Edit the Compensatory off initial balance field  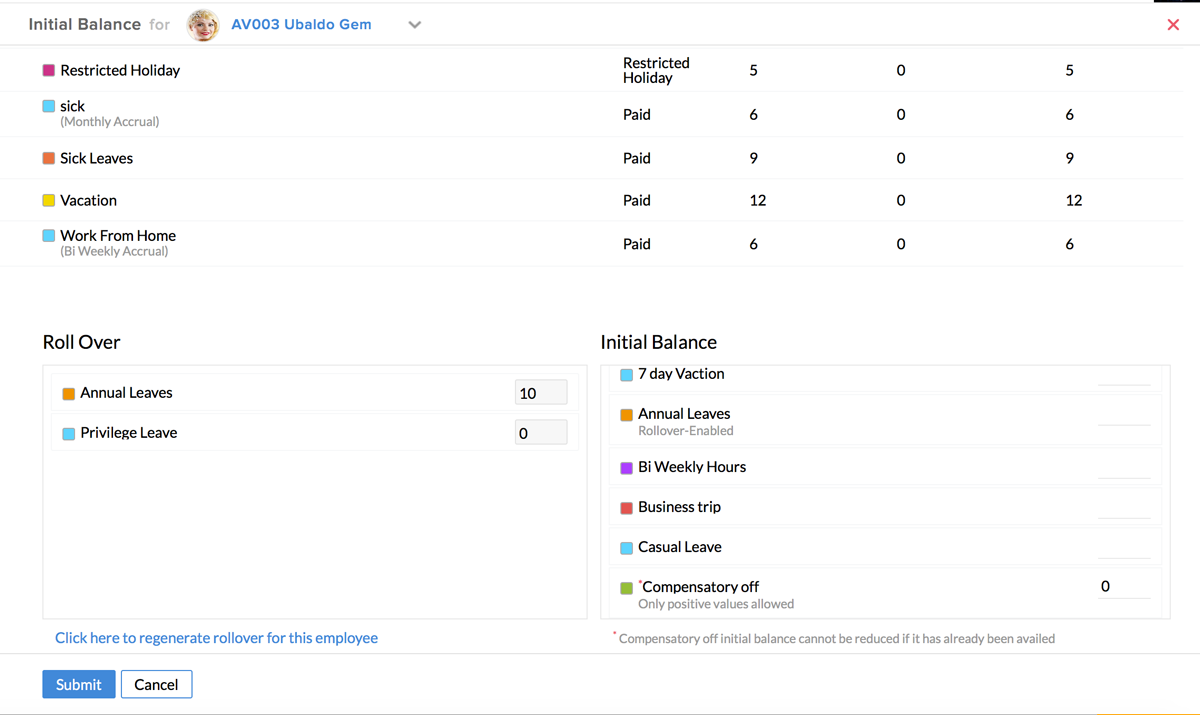tap(1123, 587)
